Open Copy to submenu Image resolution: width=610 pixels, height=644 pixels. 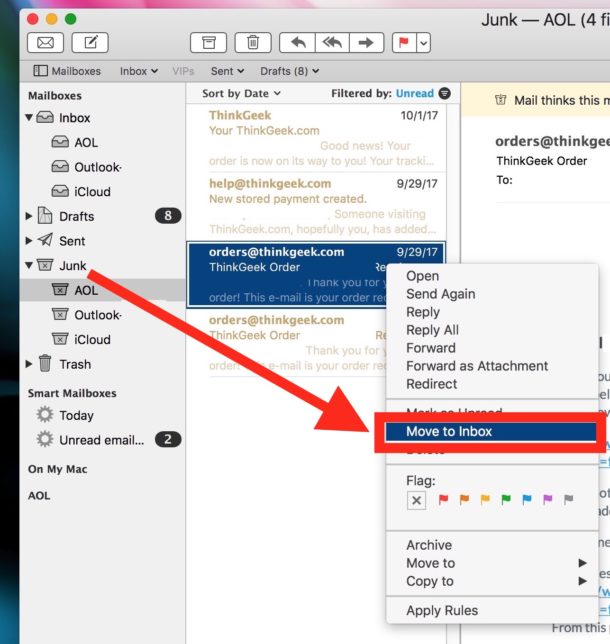(492, 581)
